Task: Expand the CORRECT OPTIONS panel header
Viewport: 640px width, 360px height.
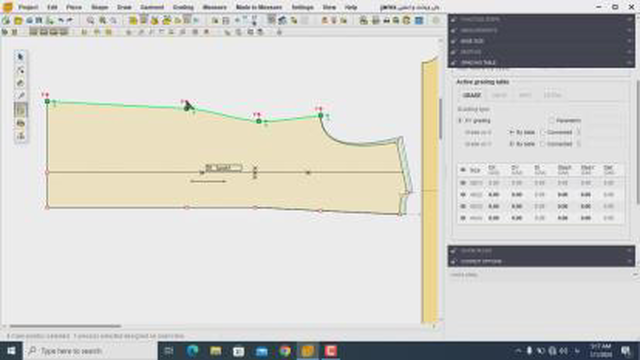Action: tap(541, 261)
